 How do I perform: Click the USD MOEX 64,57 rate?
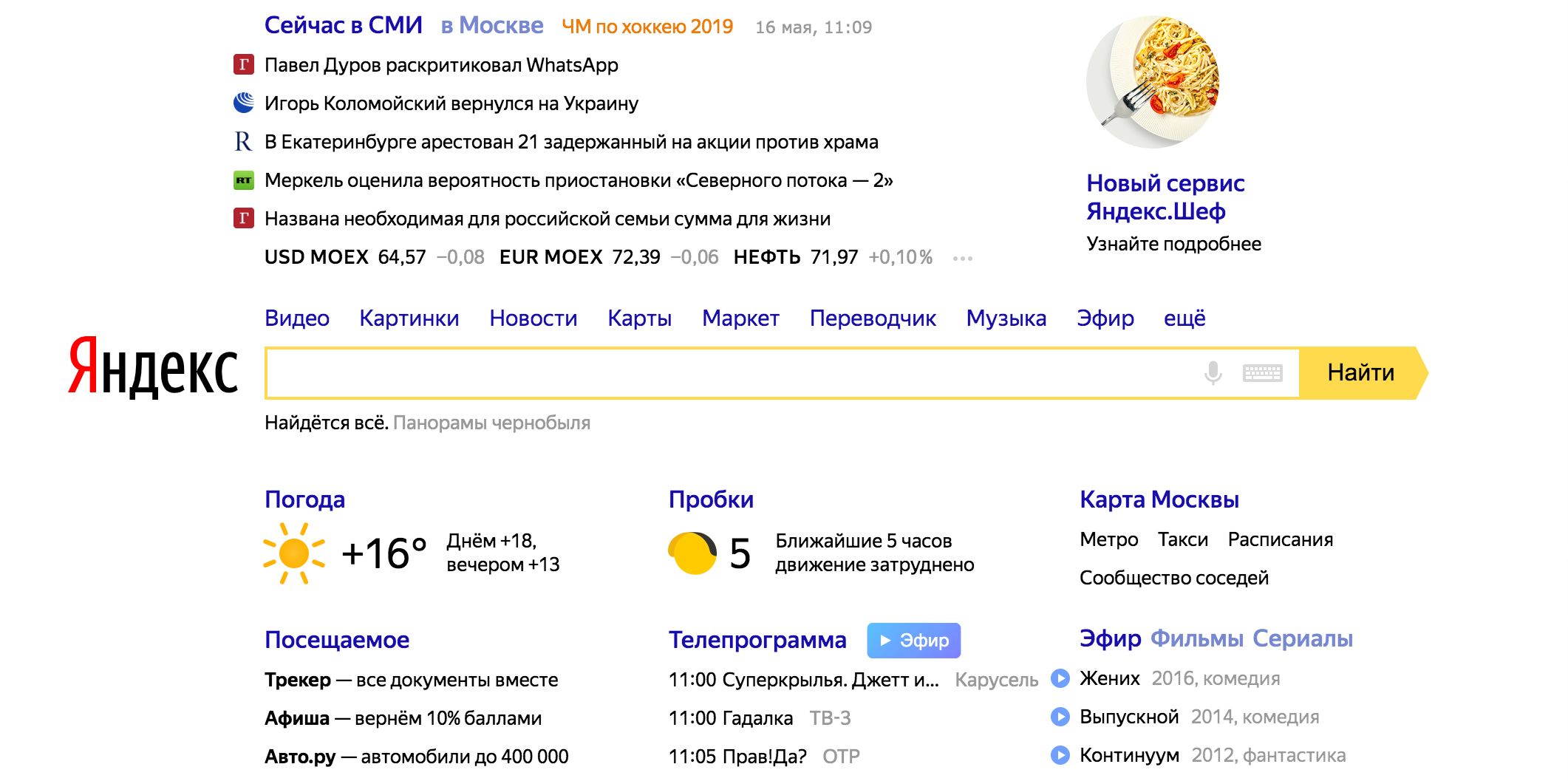[x=345, y=257]
